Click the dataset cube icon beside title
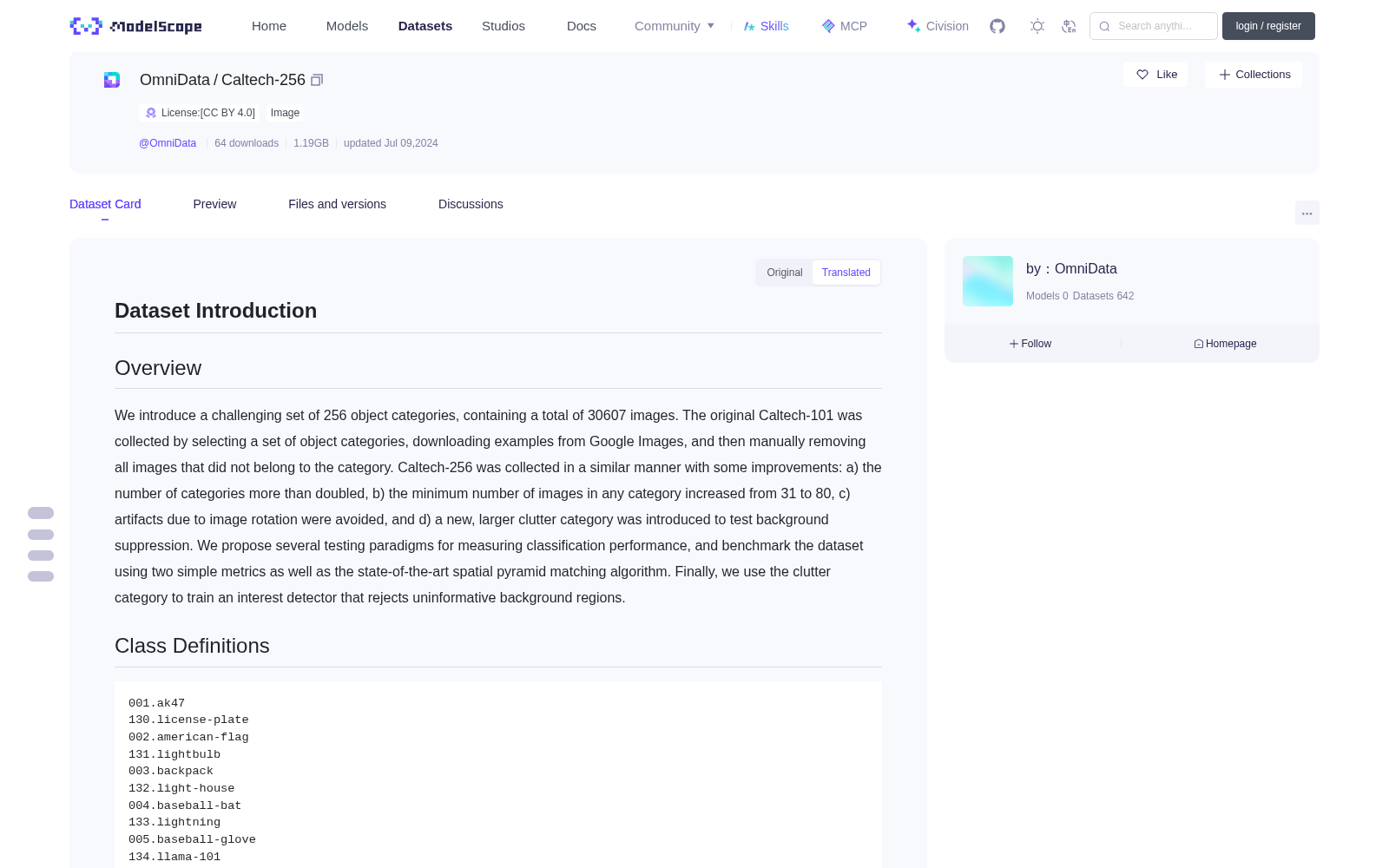 pyautogui.click(x=112, y=80)
